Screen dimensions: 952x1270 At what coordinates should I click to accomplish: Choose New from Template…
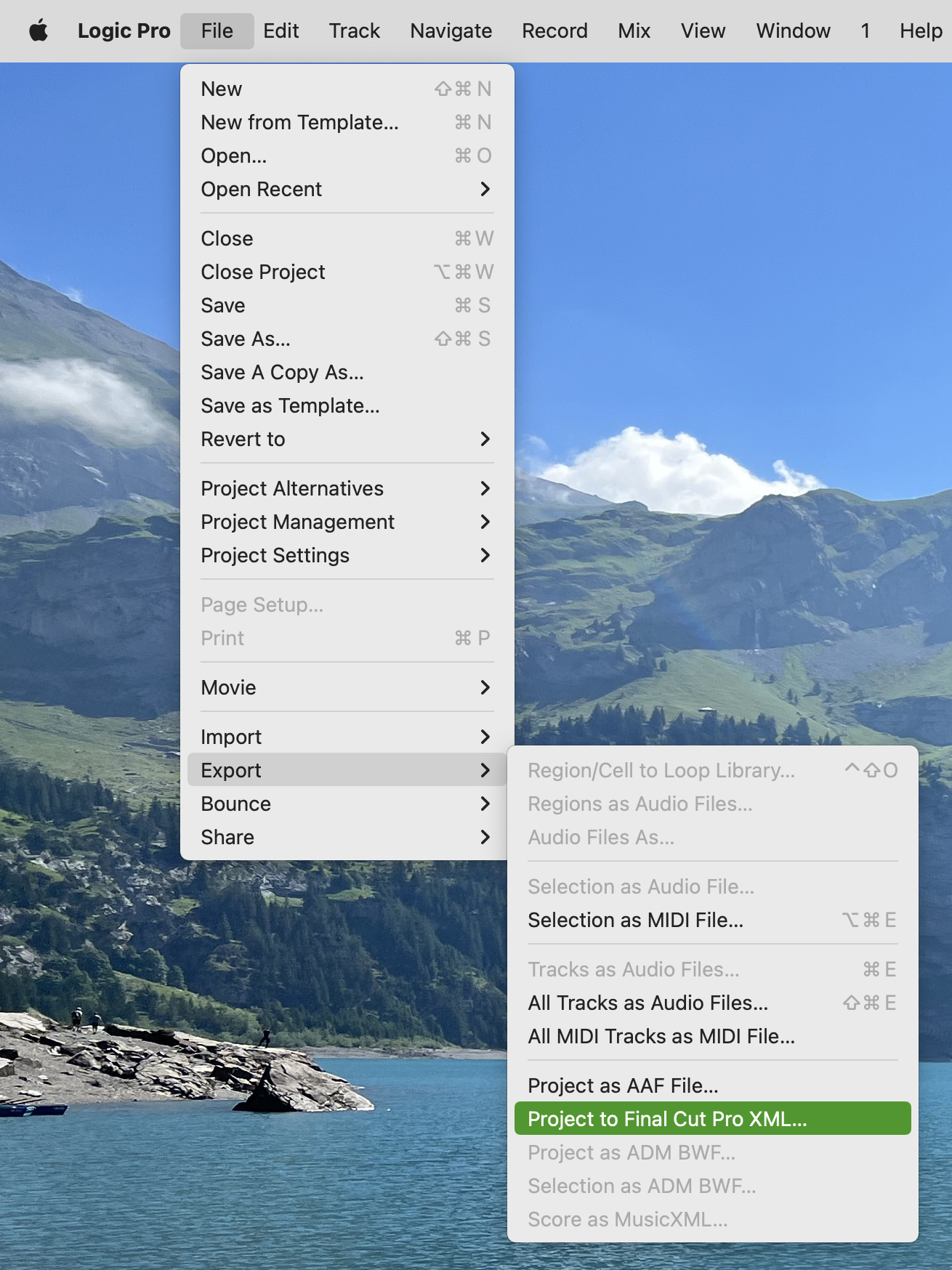(x=347, y=122)
